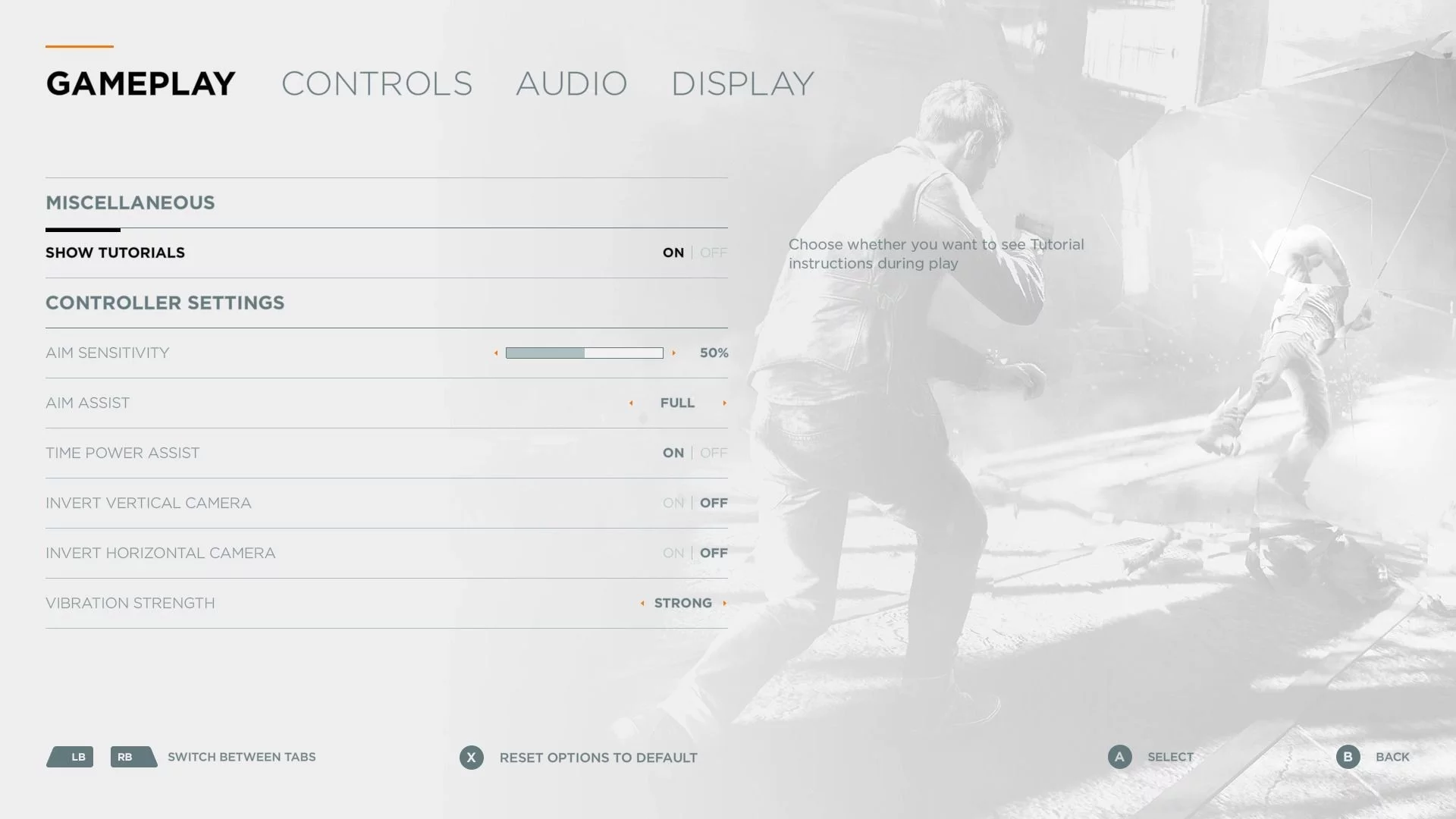Image resolution: width=1456 pixels, height=819 pixels.
Task: Open the Gameplay tab
Action: pos(141,83)
